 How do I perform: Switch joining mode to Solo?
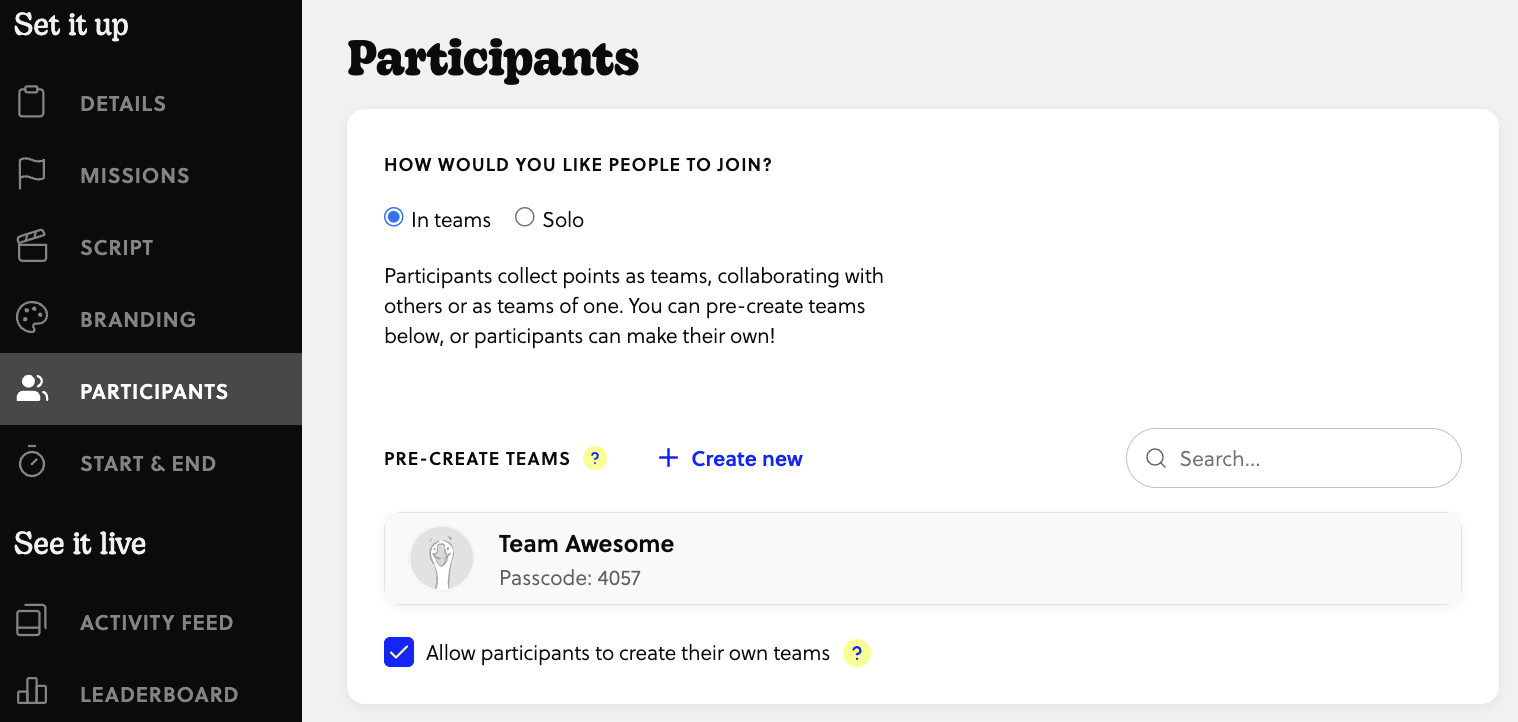(524, 216)
